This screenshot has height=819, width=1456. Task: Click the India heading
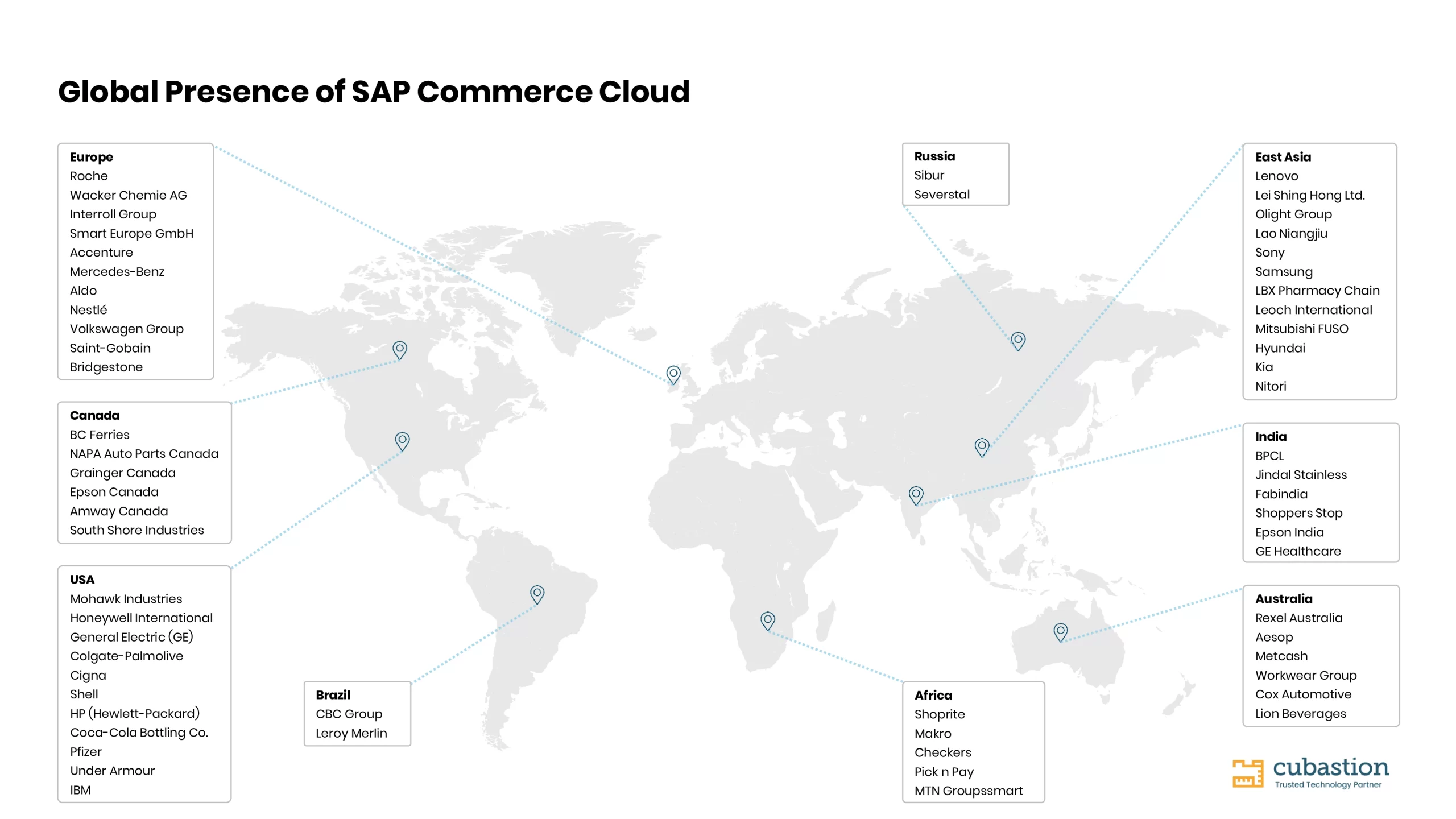pyautogui.click(x=1271, y=437)
